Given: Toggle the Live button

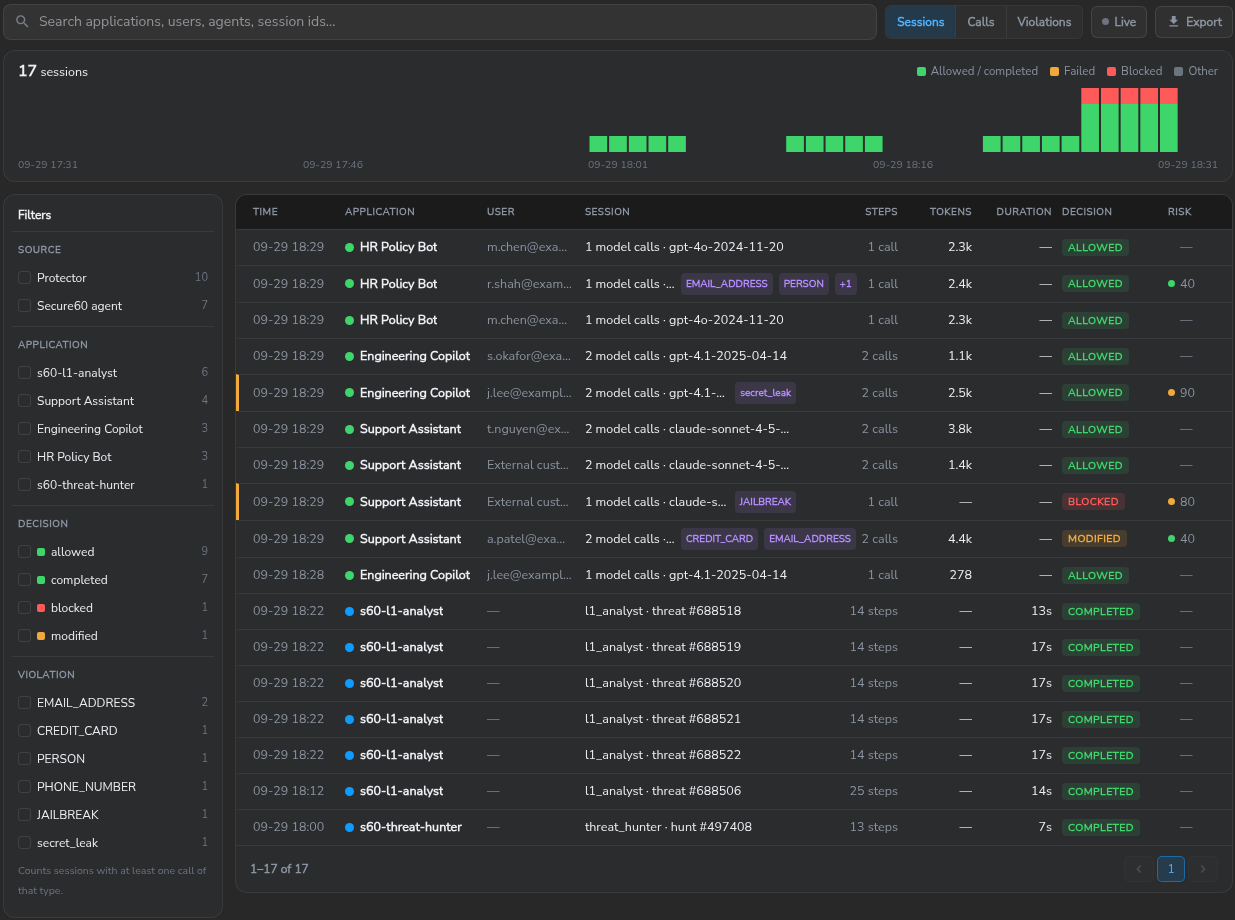Looking at the screenshot, I should pyautogui.click(x=1118, y=21).
